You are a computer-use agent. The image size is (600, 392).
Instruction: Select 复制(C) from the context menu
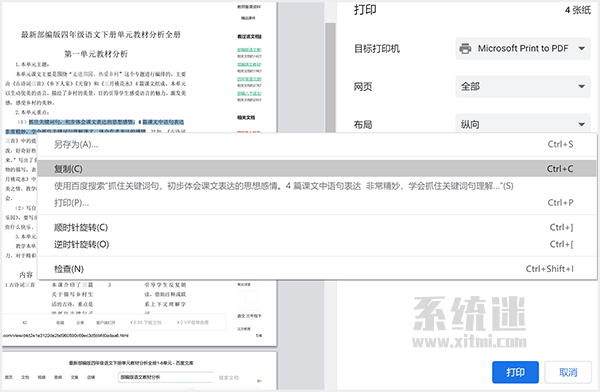(317, 169)
